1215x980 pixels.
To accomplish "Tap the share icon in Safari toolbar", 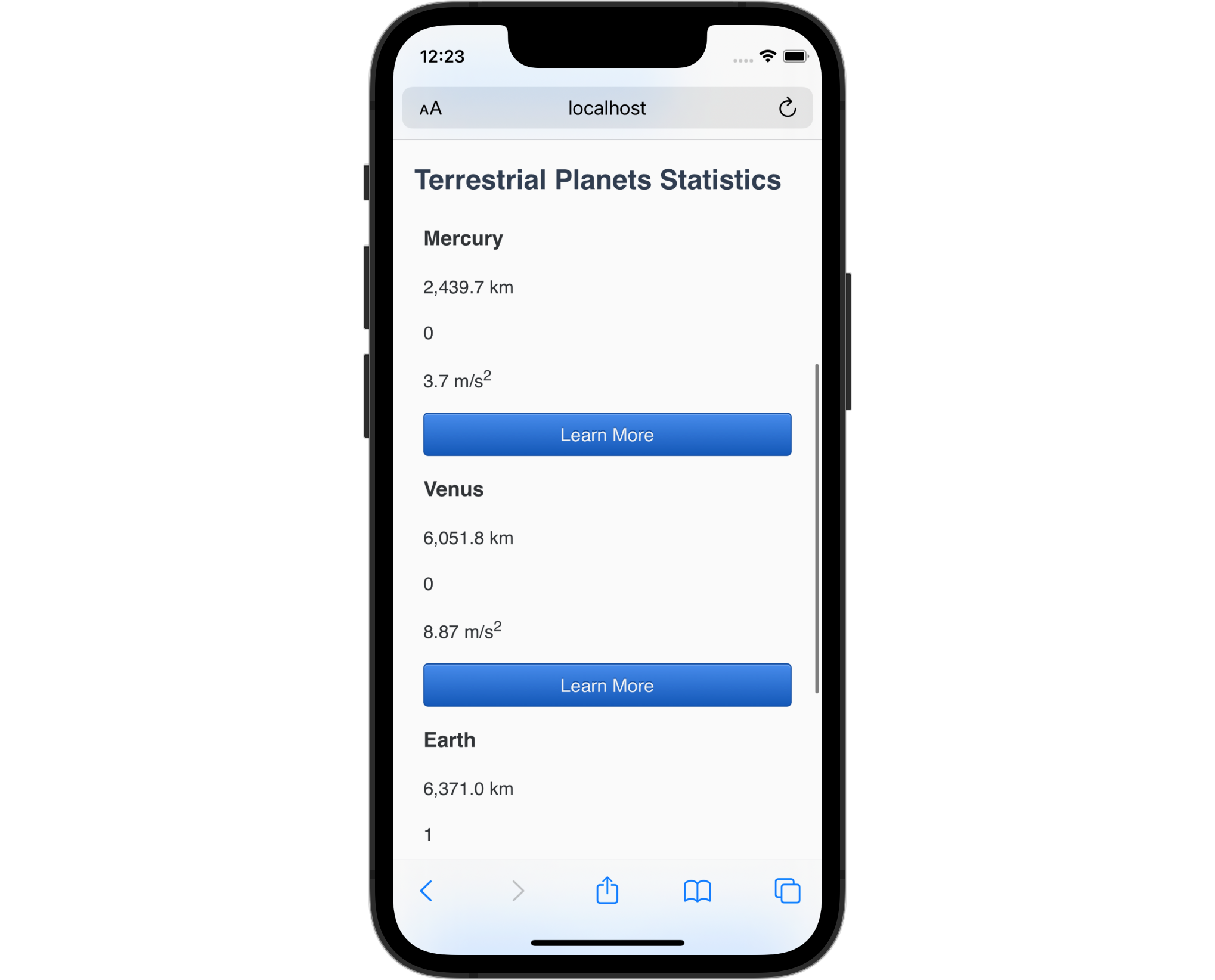I will tap(607, 891).
